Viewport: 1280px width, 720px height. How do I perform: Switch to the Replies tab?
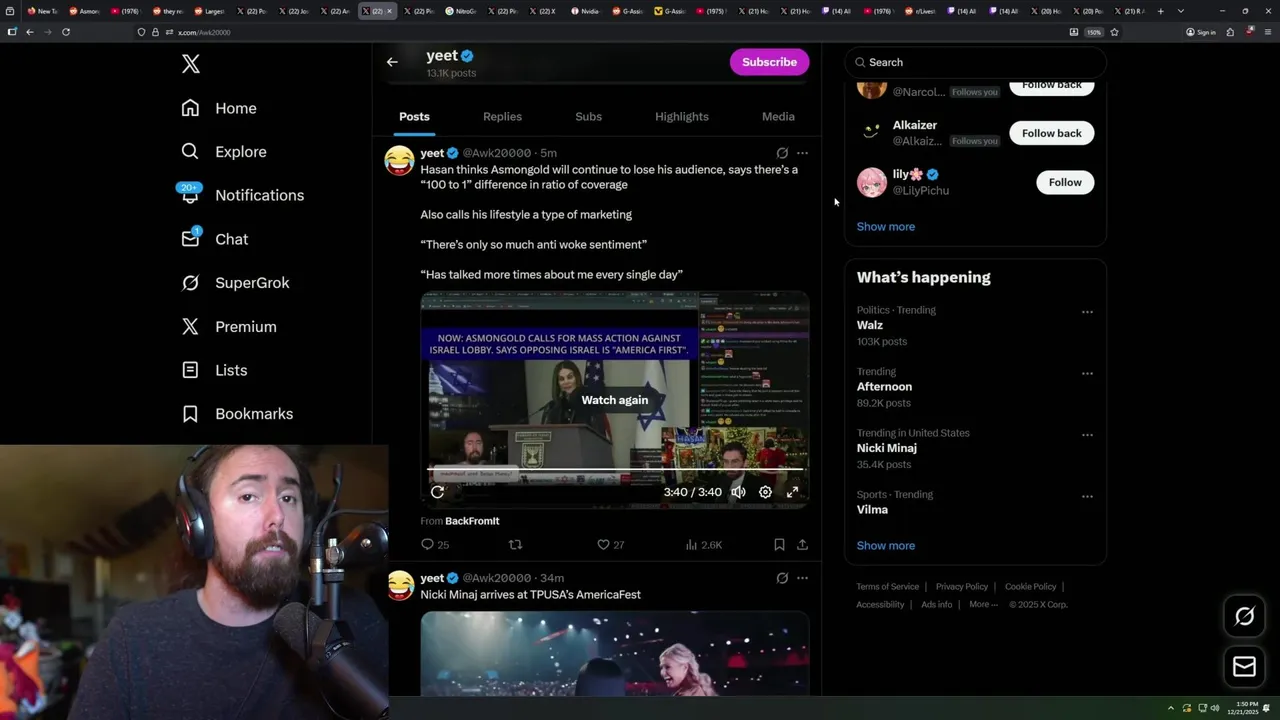(x=502, y=117)
